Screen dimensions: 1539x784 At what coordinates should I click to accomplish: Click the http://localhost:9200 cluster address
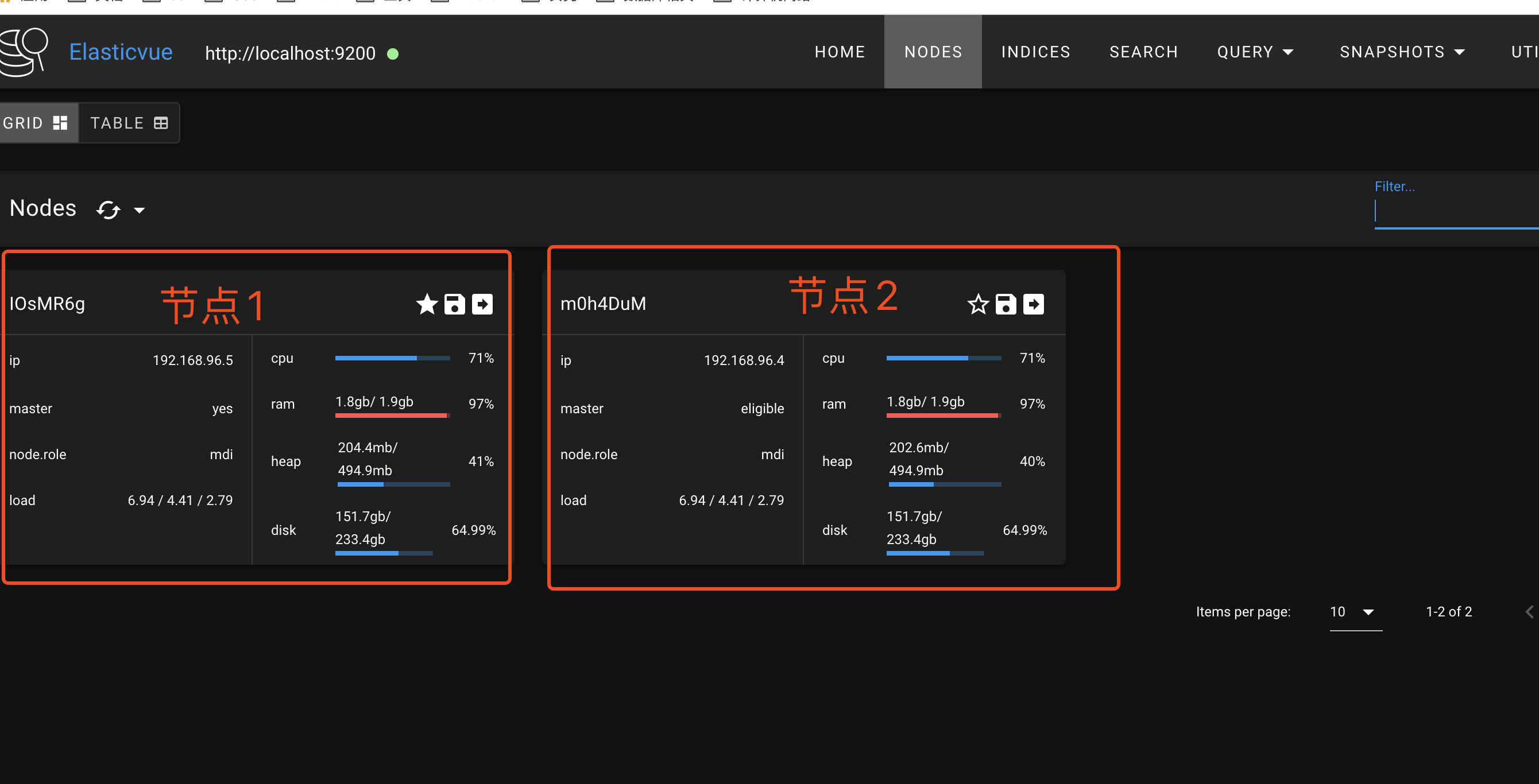point(291,54)
